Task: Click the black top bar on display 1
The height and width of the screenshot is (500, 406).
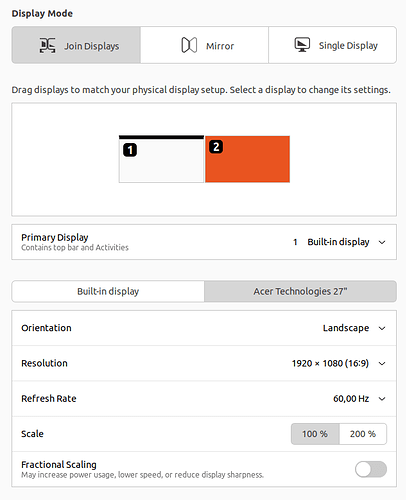Action: (x=161, y=137)
